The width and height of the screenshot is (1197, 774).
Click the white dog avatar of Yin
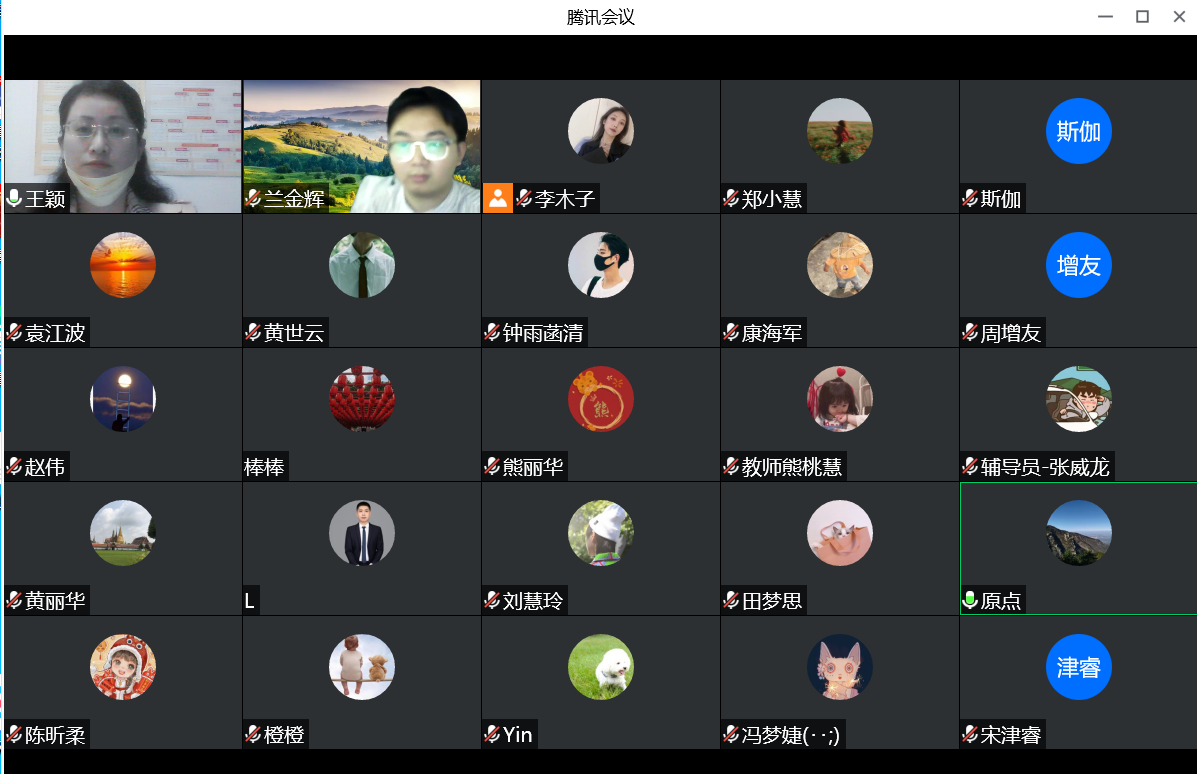click(601, 667)
